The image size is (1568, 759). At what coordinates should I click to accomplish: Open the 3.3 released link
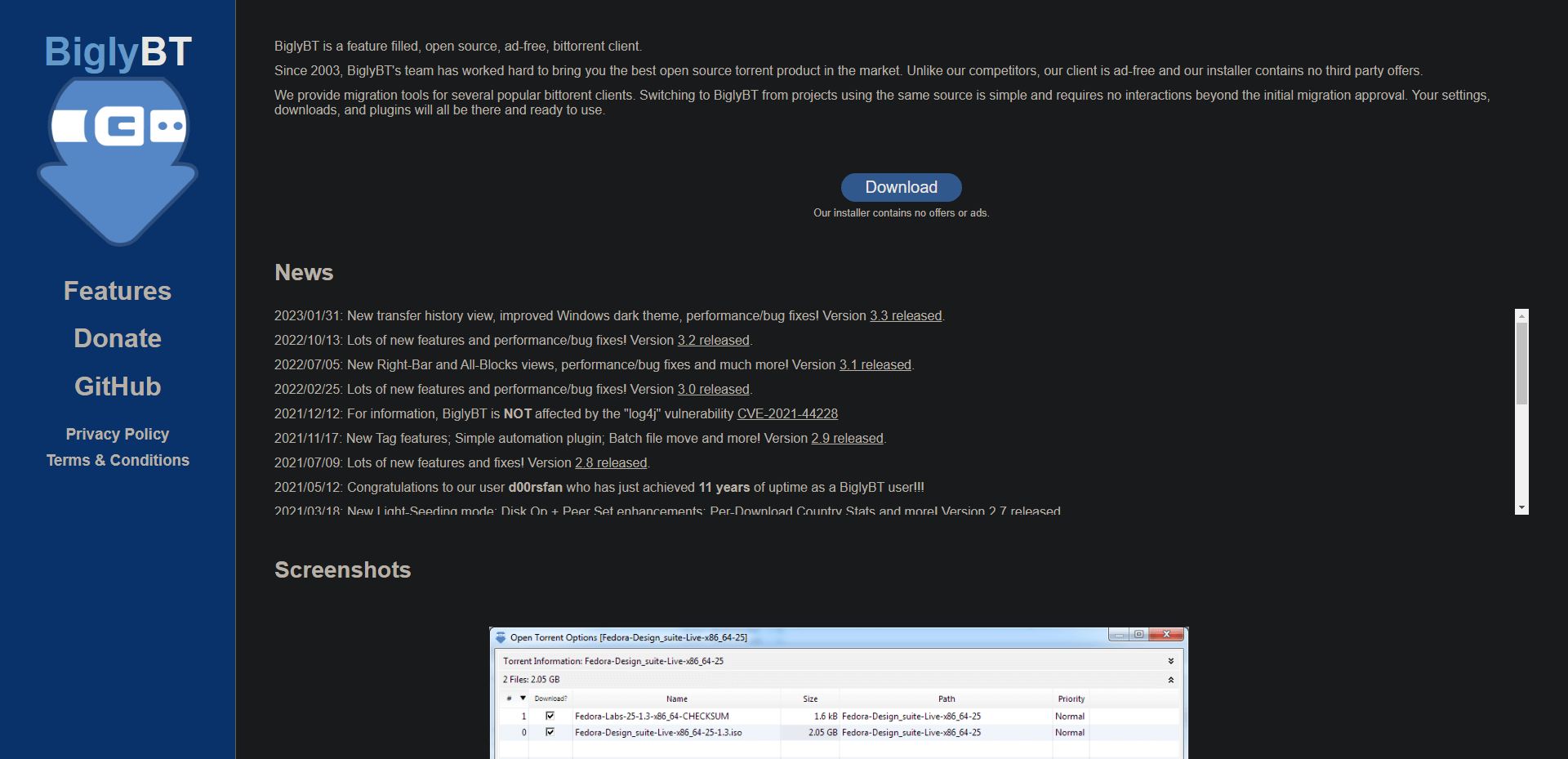[906, 316]
